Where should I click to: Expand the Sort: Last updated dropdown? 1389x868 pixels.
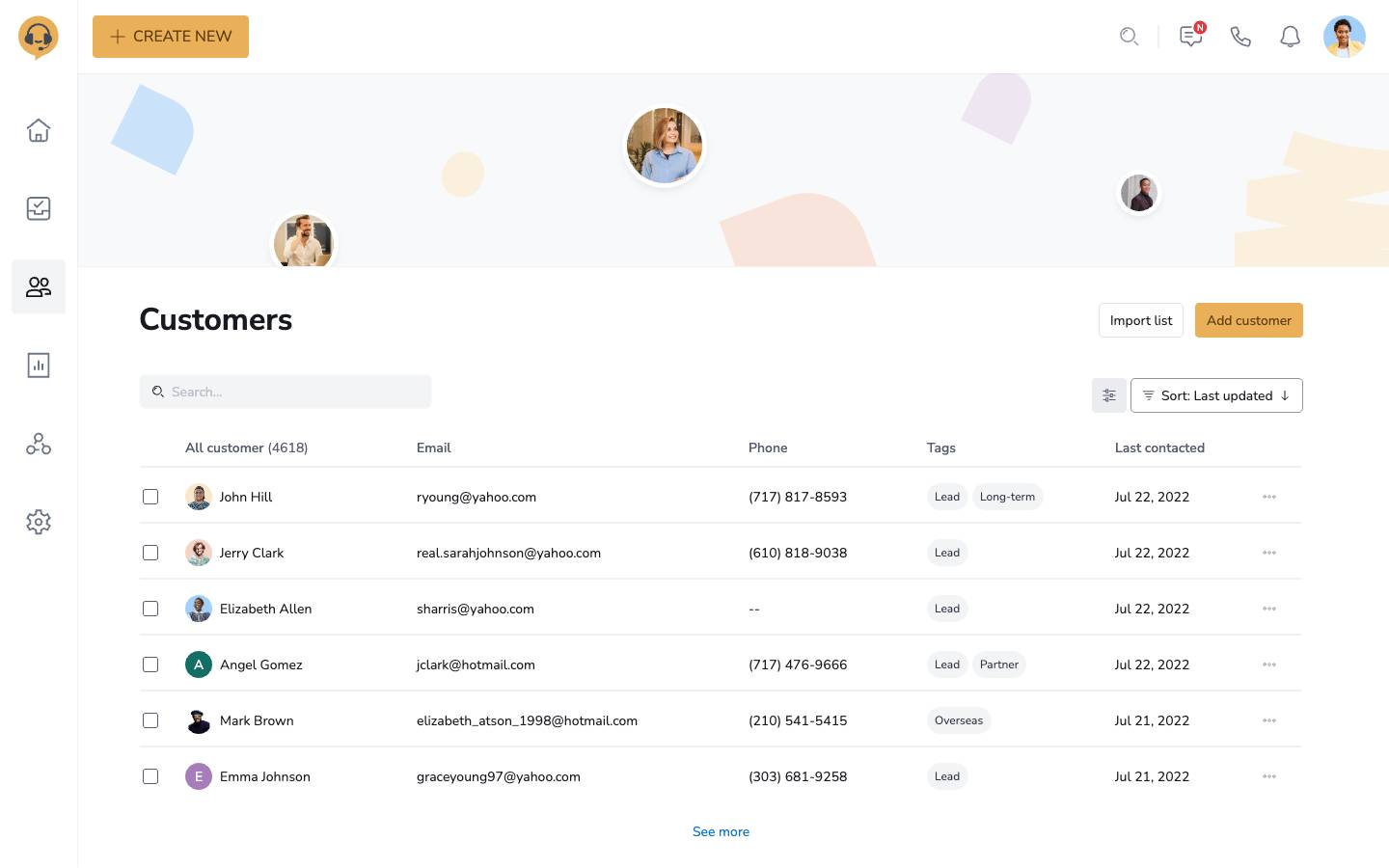tap(1215, 395)
